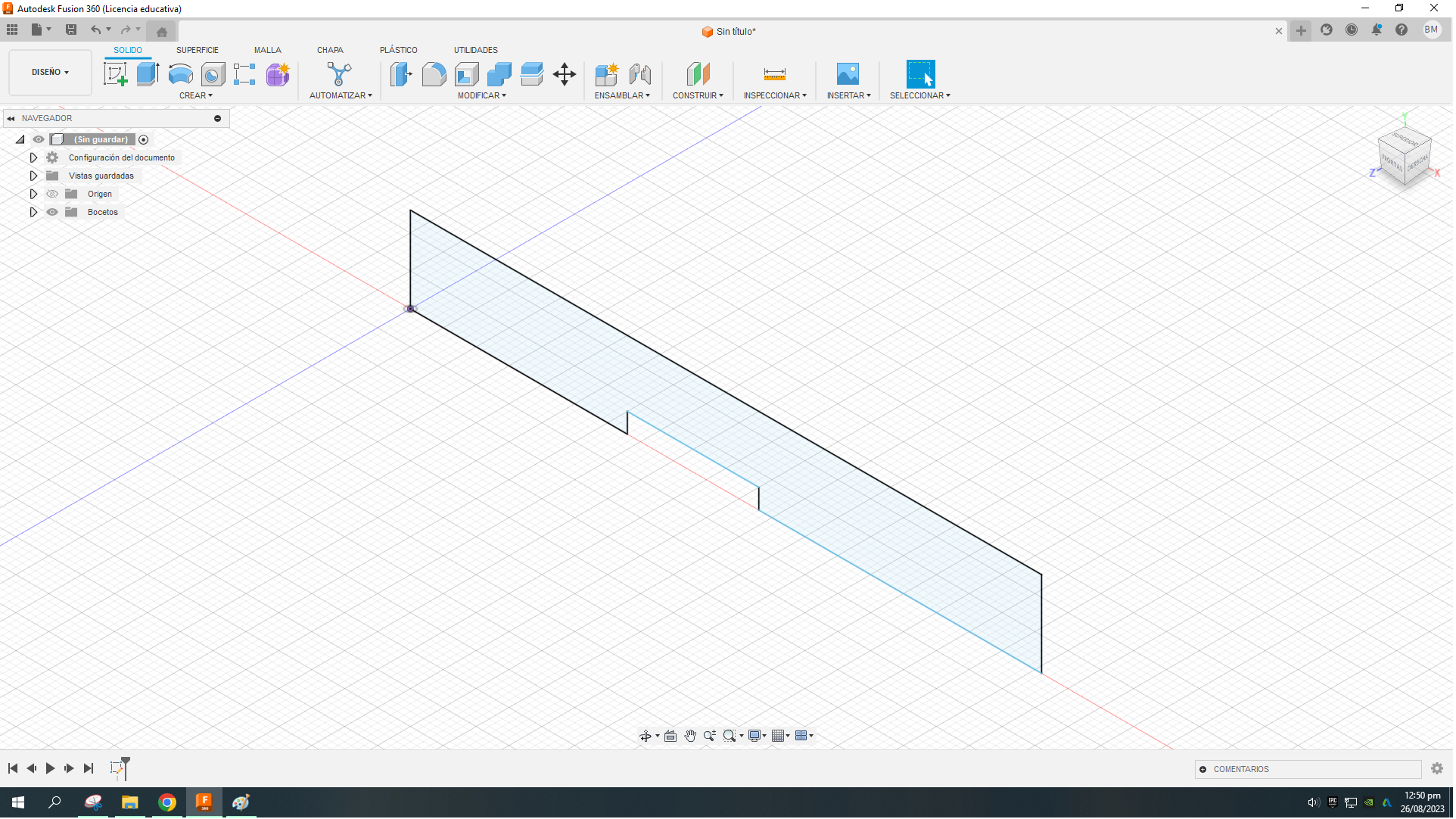The height and width of the screenshot is (819, 1456).
Task: Select the Pan tool in navigation bar
Action: [x=689, y=735]
